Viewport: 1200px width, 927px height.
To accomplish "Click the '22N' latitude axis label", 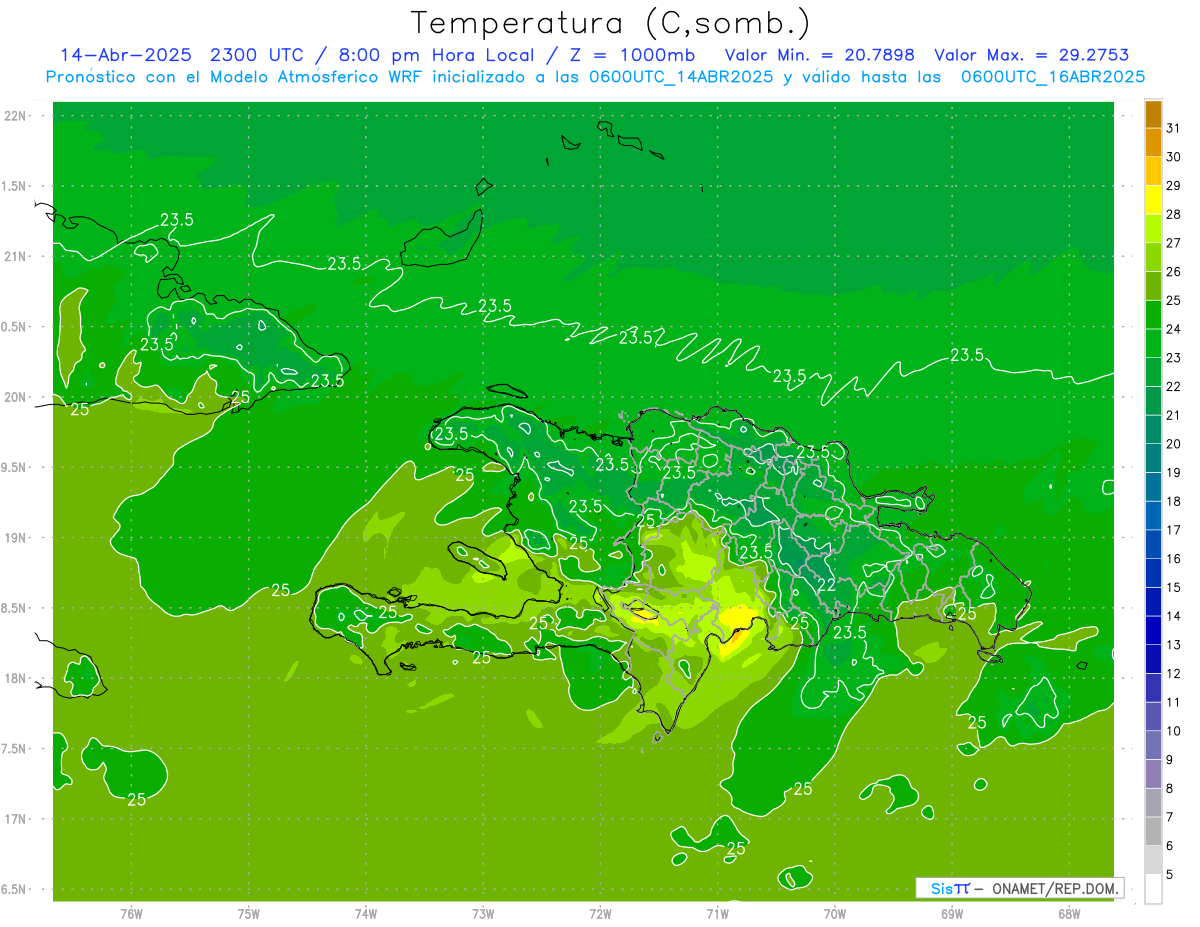I will (15, 116).
